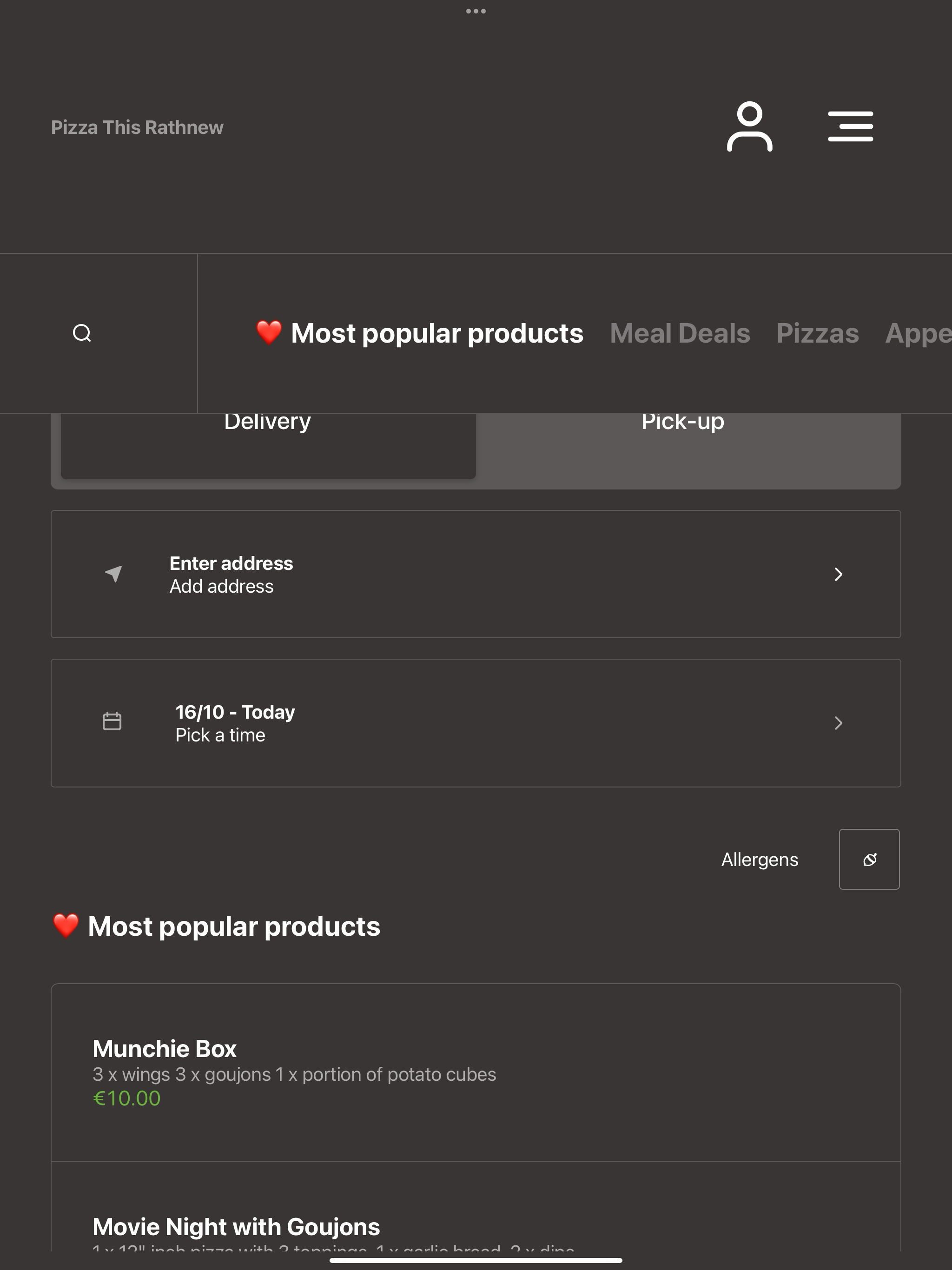The width and height of the screenshot is (952, 1270).
Task: Expand the Pick a time row chevron
Action: (x=838, y=723)
